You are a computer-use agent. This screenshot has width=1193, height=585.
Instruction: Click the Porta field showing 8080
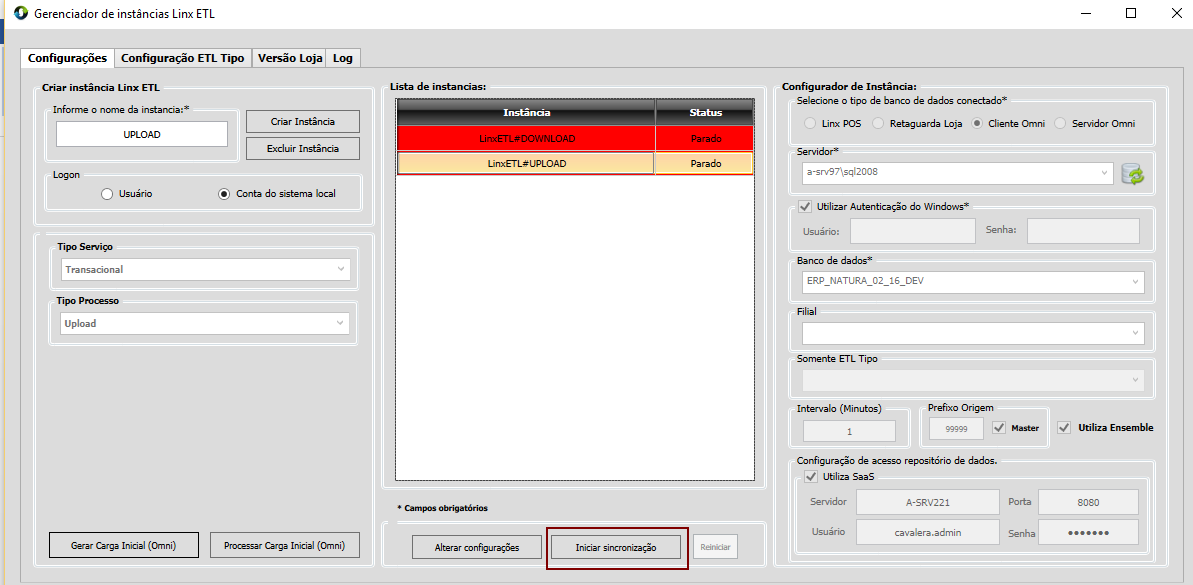(1088, 502)
